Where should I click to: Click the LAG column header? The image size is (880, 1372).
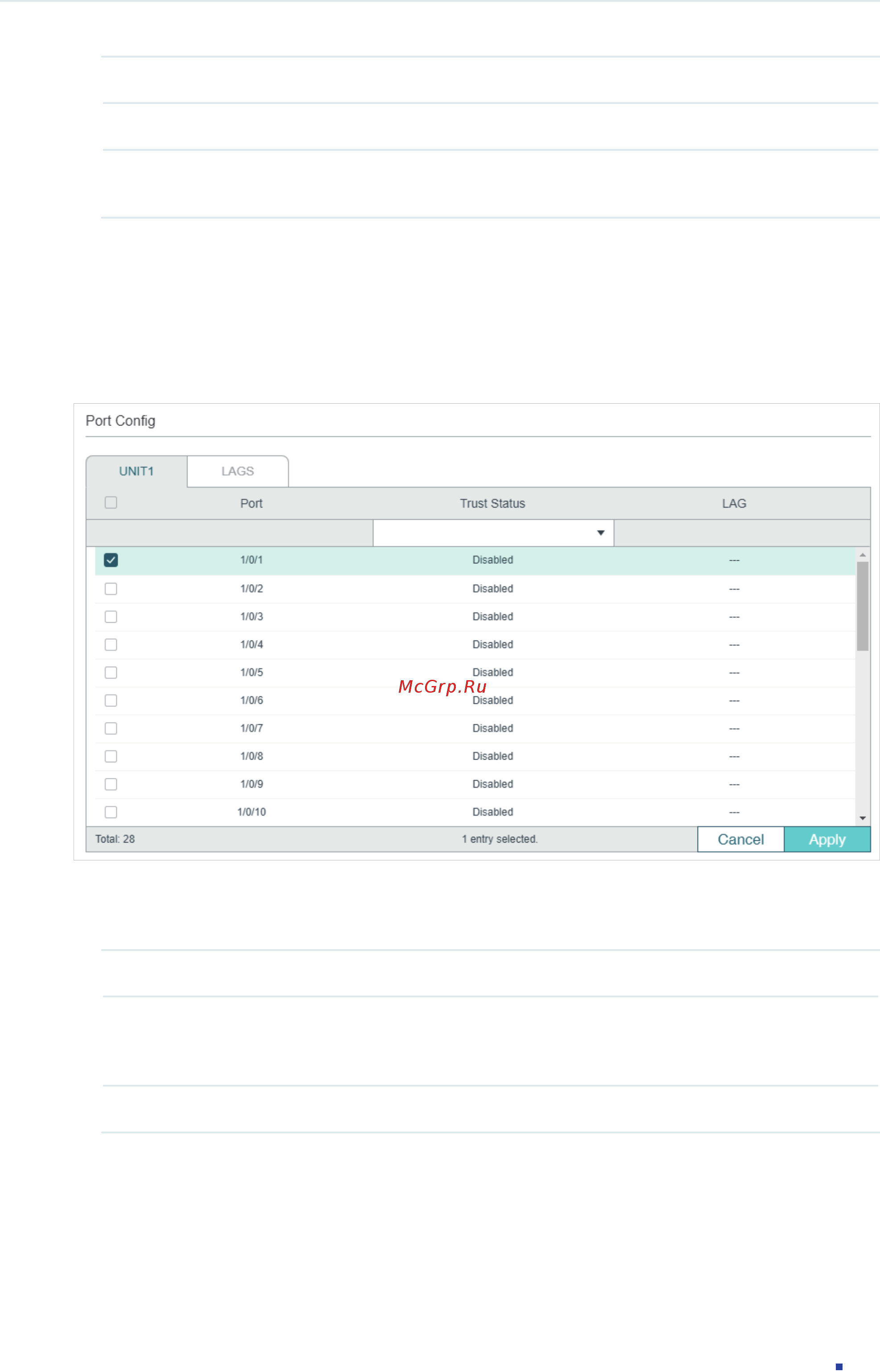pyautogui.click(x=734, y=504)
